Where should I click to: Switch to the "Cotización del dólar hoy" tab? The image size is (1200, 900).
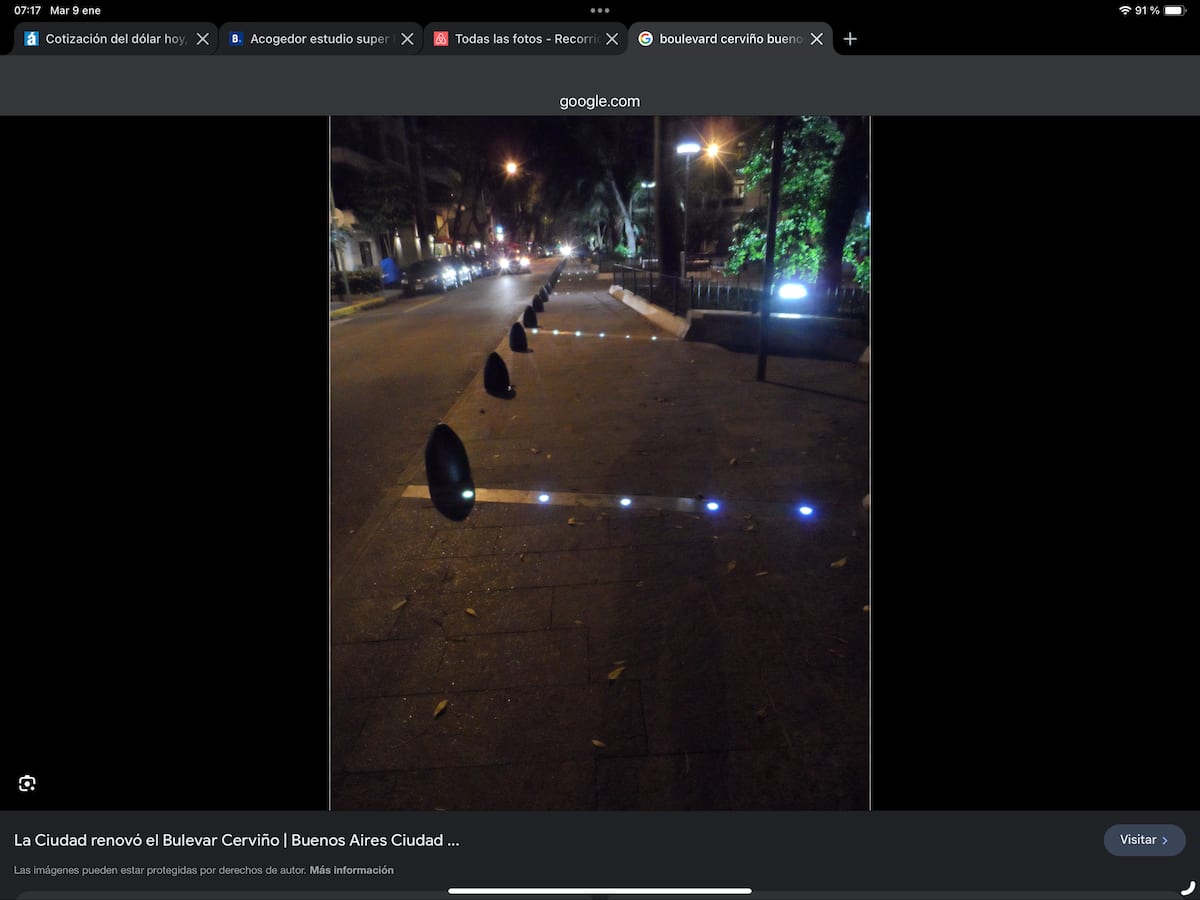point(115,39)
